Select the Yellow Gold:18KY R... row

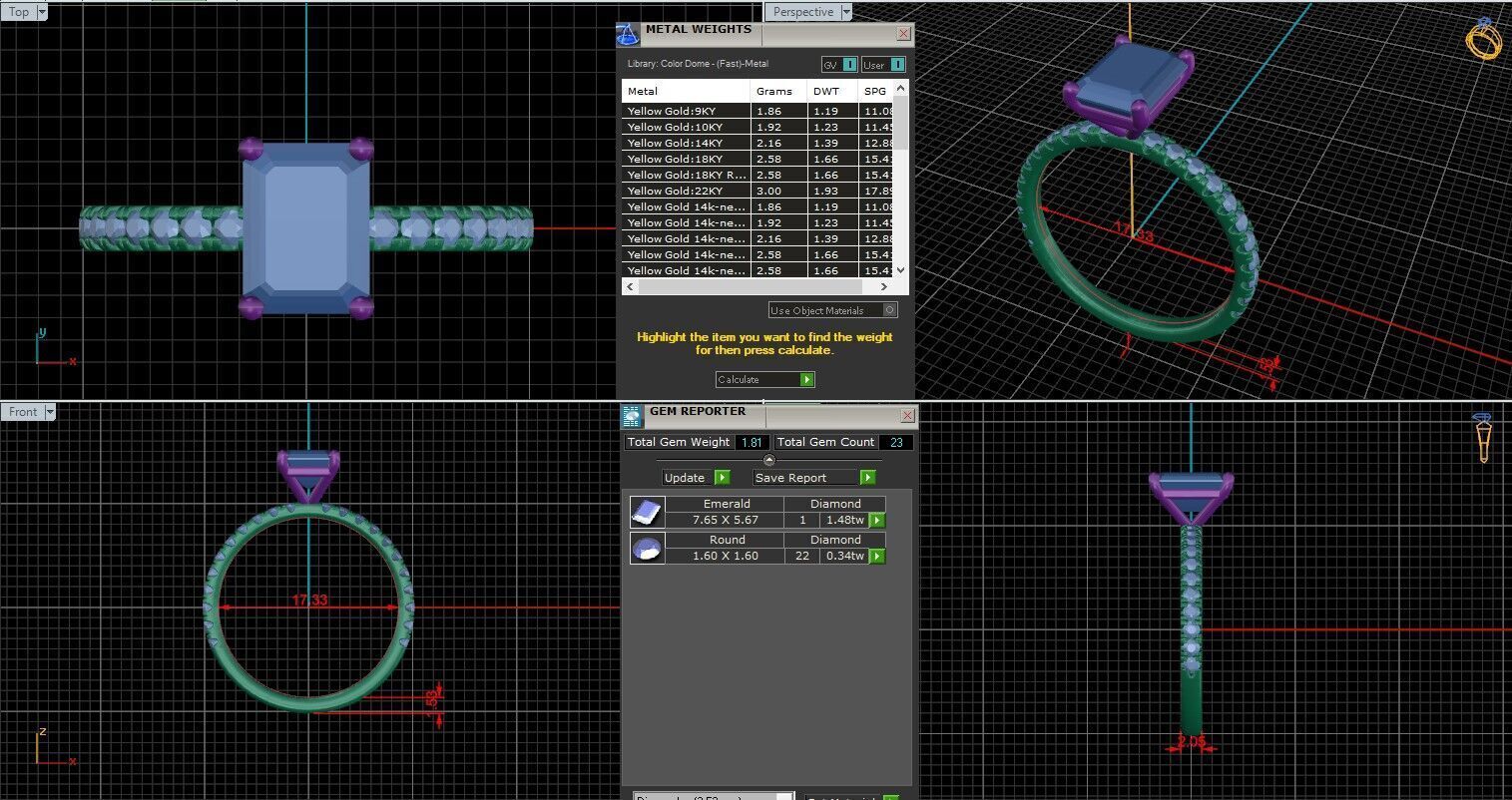pos(757,175)
